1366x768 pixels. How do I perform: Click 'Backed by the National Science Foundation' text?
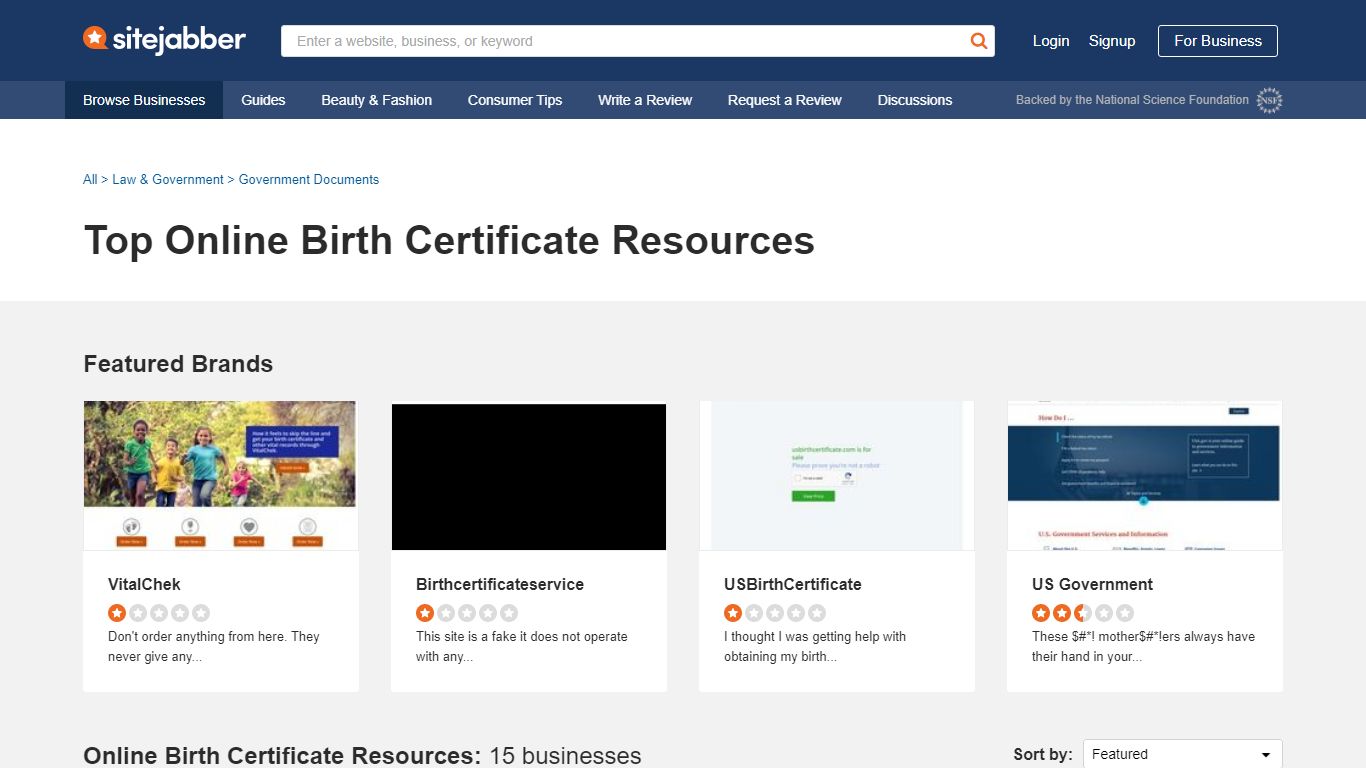(1132, 100)
